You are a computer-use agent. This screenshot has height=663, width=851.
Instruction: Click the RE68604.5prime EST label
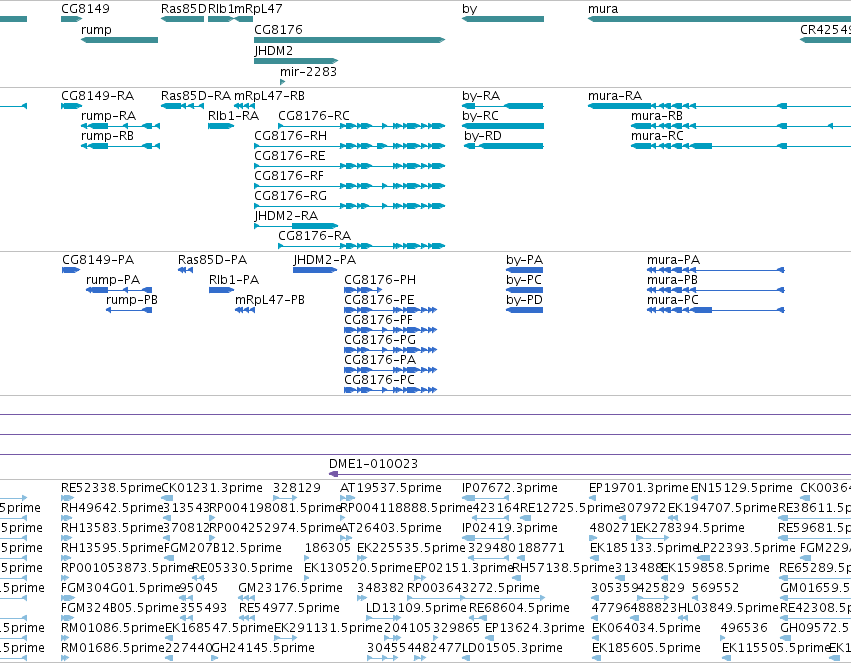pos(519,608)
